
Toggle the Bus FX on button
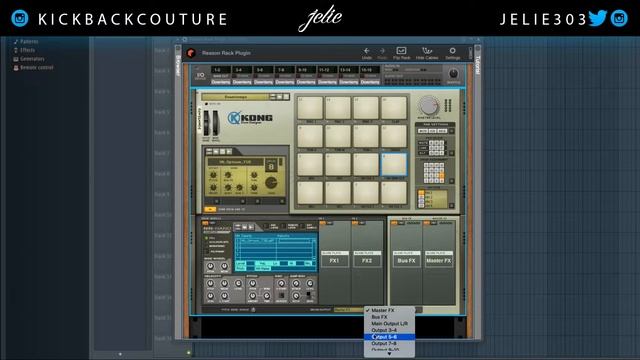(x=394, y=223)
